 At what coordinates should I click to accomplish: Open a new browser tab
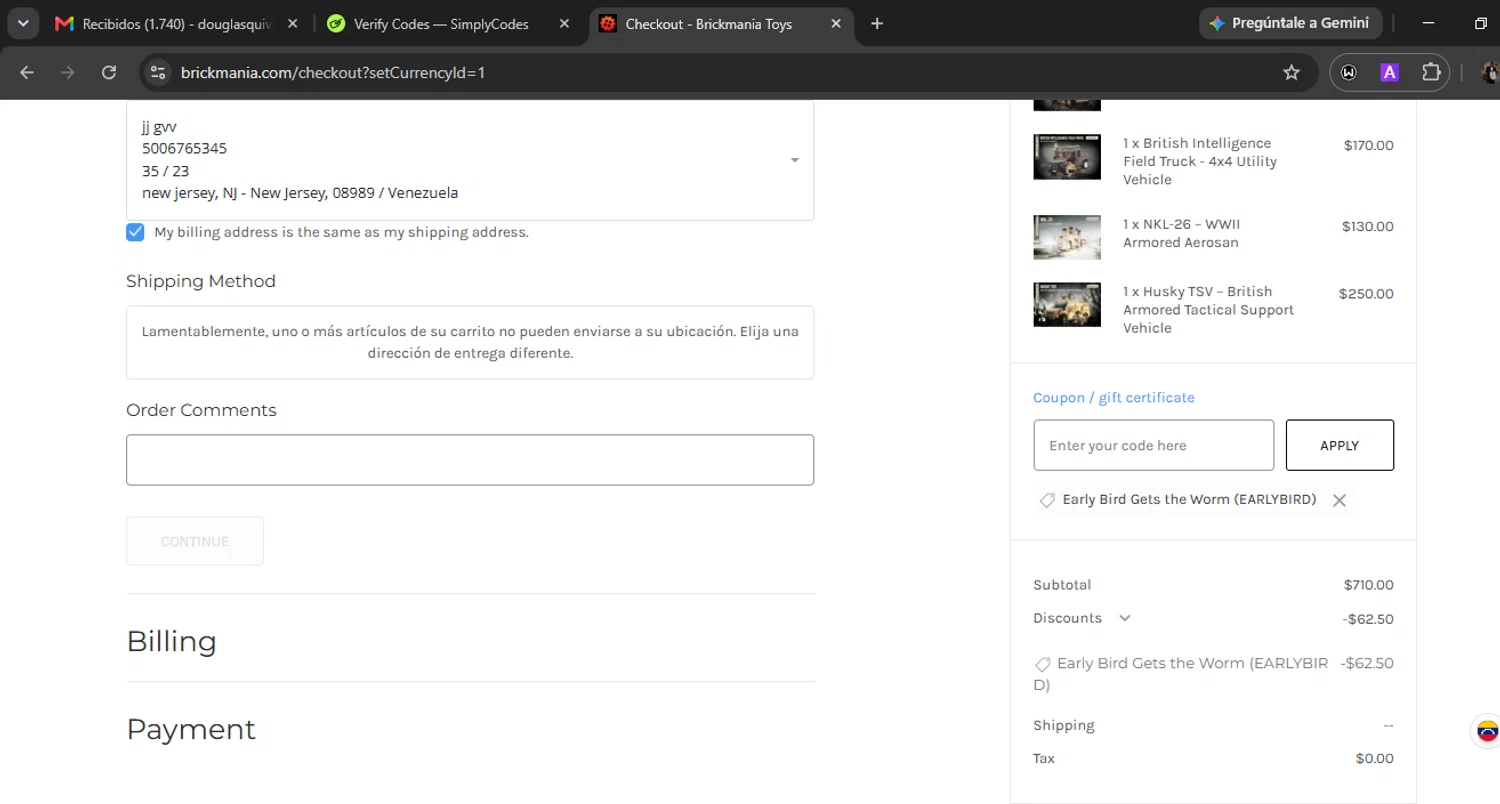[877, 24]
